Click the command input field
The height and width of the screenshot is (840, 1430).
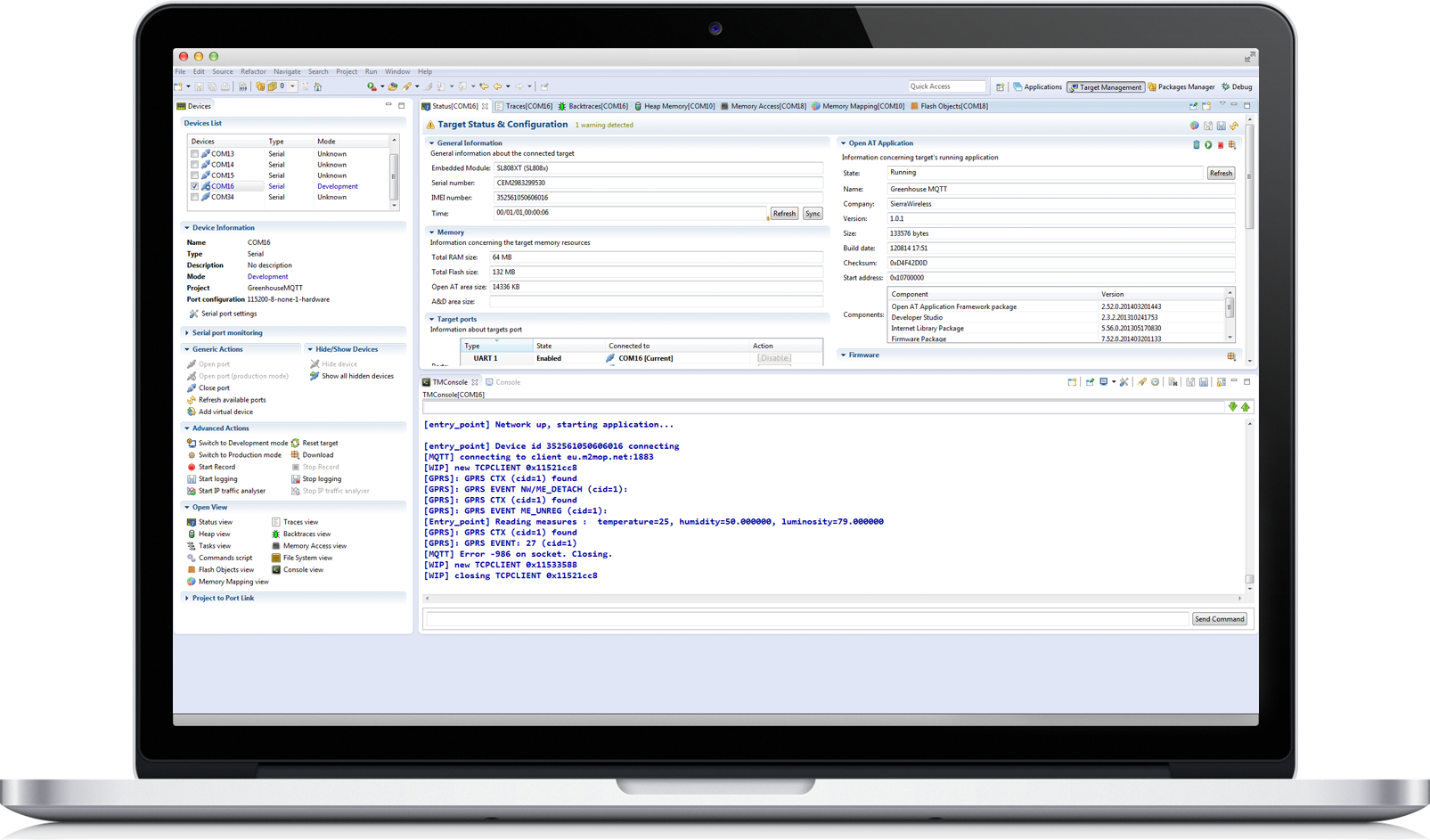click(x=806, y=619)
